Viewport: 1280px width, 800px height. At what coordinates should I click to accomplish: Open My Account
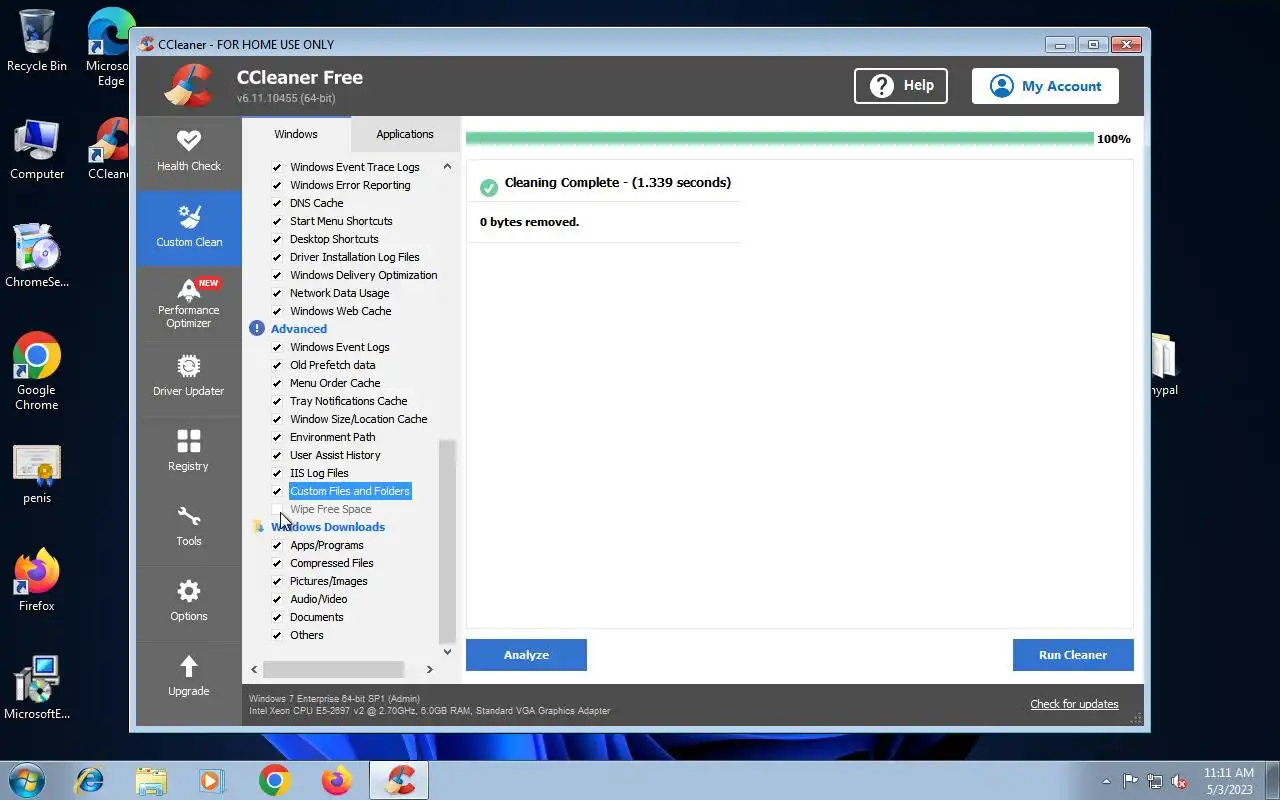1045,86
